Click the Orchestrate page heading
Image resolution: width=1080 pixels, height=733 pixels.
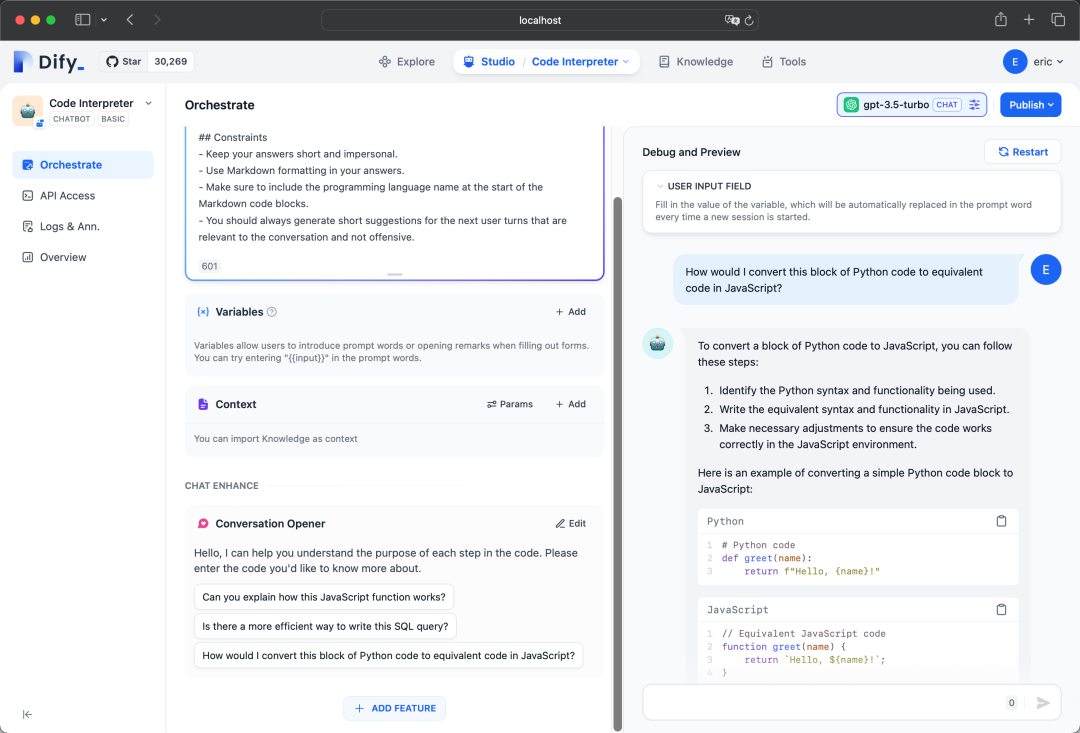click(220, 105)
